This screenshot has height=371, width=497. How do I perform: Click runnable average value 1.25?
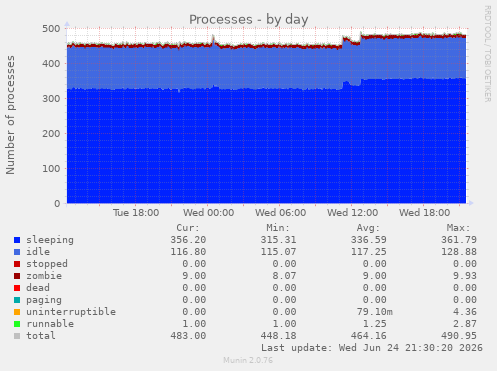pyautogui.click(x=375, y=324)
